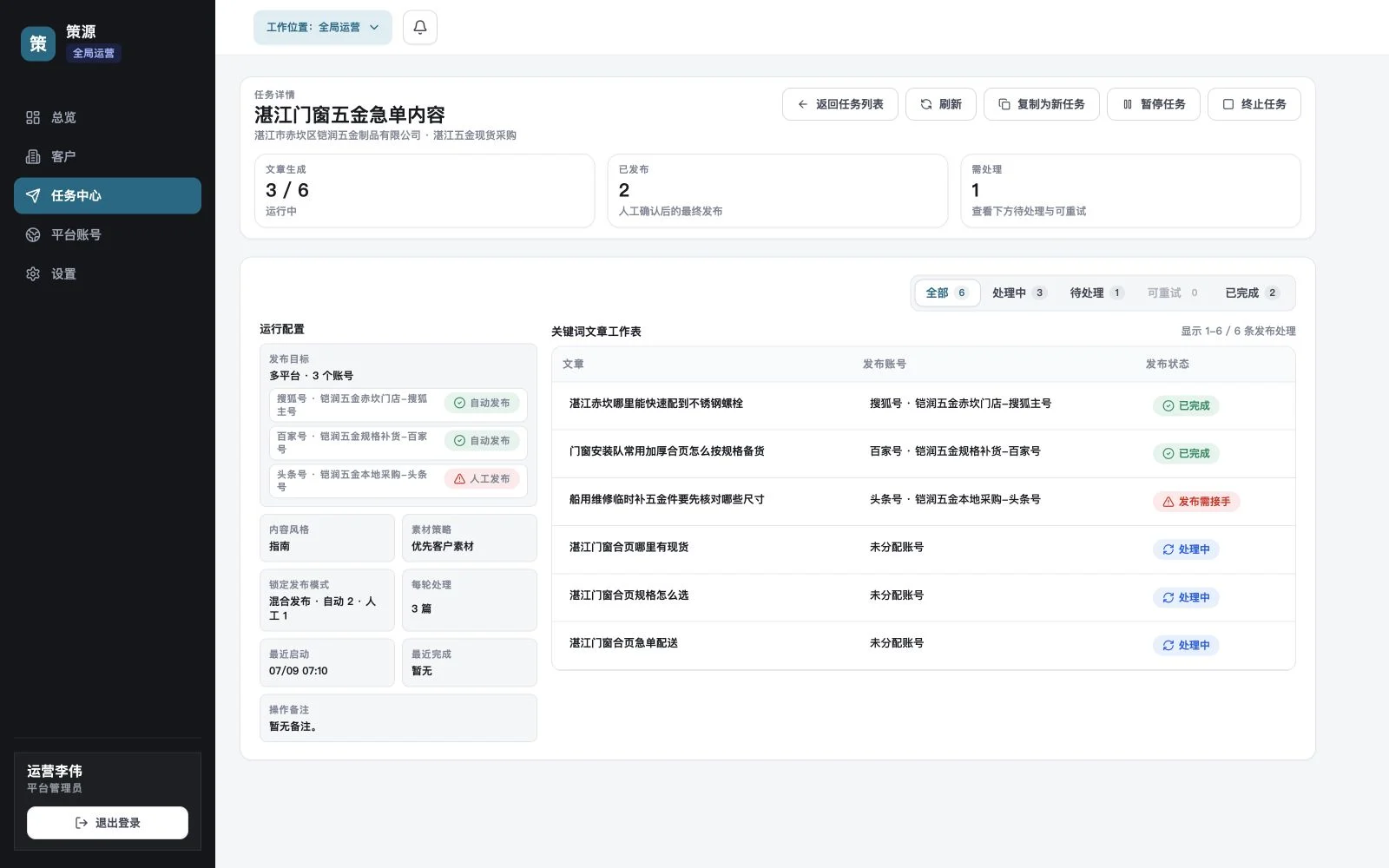Click the 素材策略 优先客户素材 card
This screenshot has height=868, width=1389.
pyautogui.click(x=470, y=538)
